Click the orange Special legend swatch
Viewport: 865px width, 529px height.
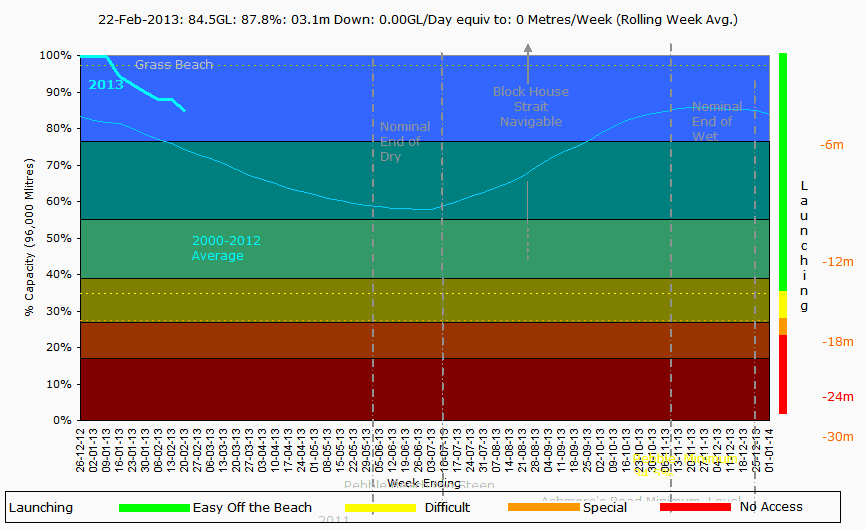click(x=543, y=507)
